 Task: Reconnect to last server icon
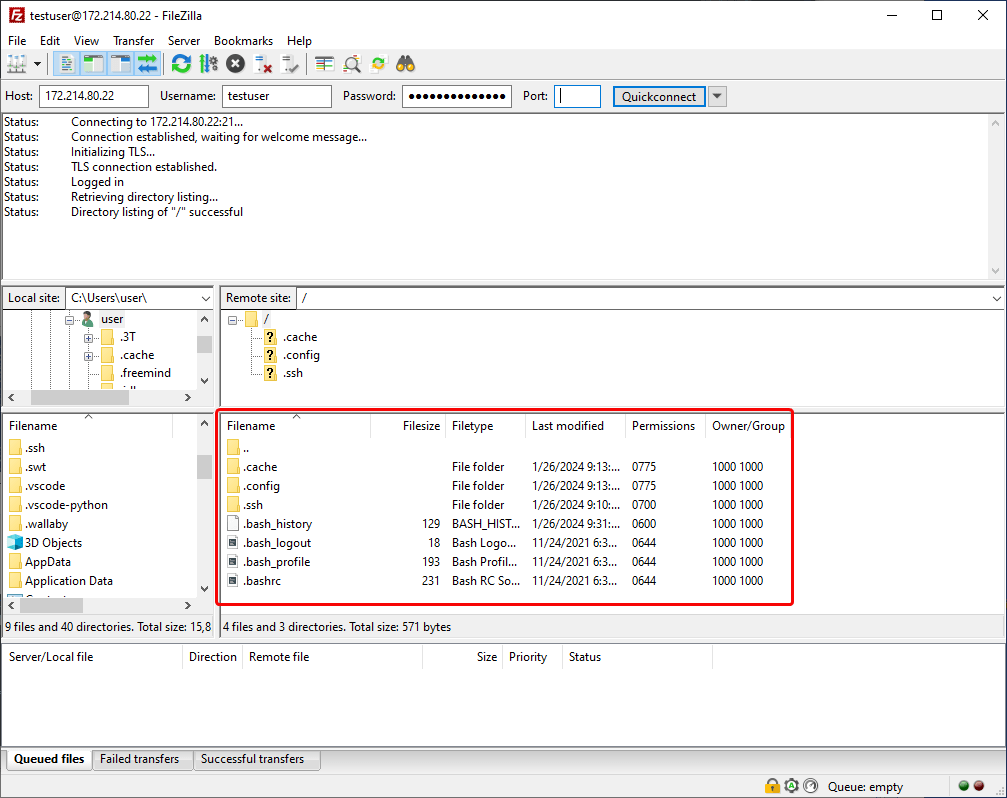point(290,64)
